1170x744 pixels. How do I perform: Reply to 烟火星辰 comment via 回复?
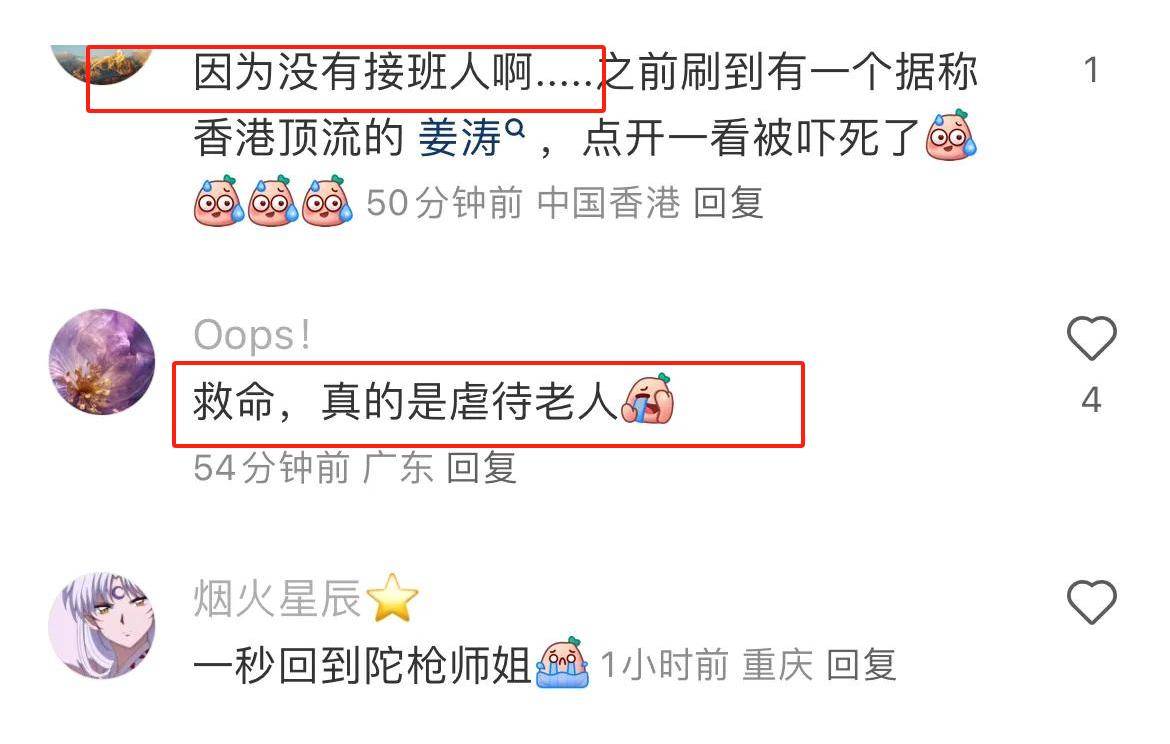[x=861, y=664]
